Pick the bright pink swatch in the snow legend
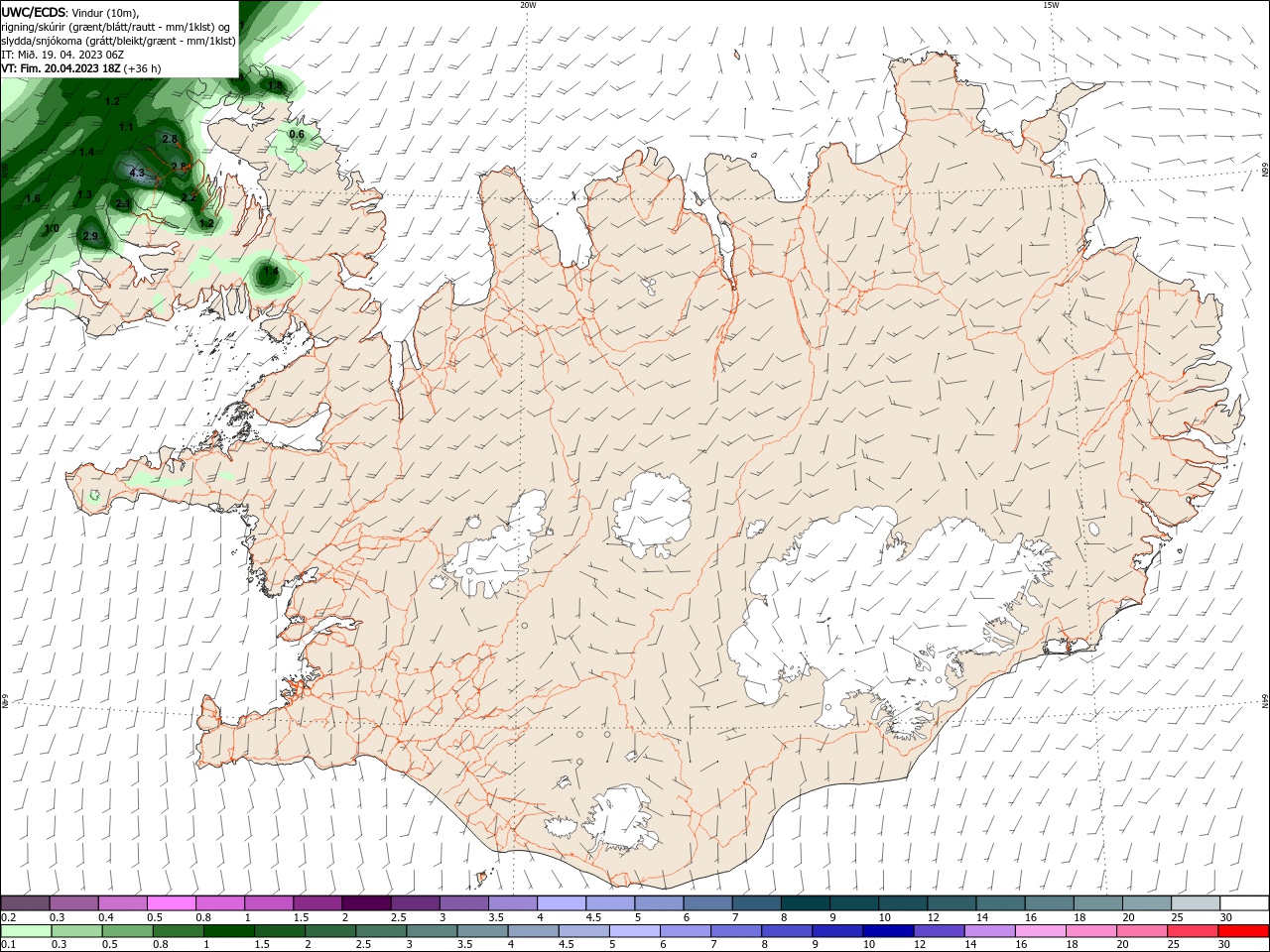Viewport: 1270px width, 952px height. pyautogui.click(x=171, y=903)
